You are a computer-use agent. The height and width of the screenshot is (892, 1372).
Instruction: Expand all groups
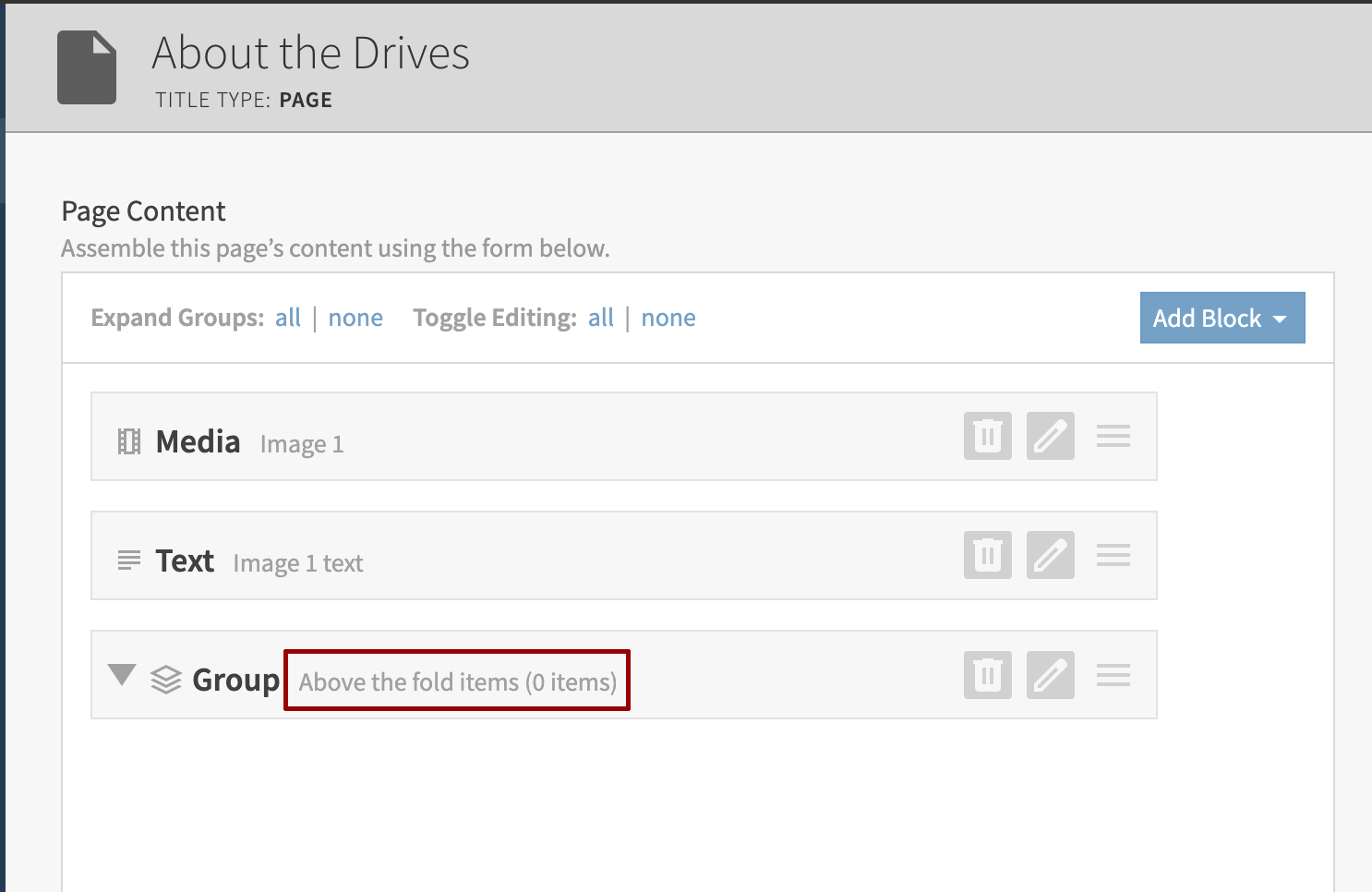(288, 318)
